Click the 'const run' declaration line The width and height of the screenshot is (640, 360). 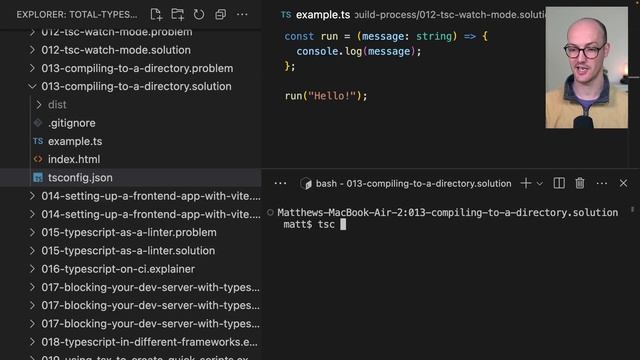386,36
